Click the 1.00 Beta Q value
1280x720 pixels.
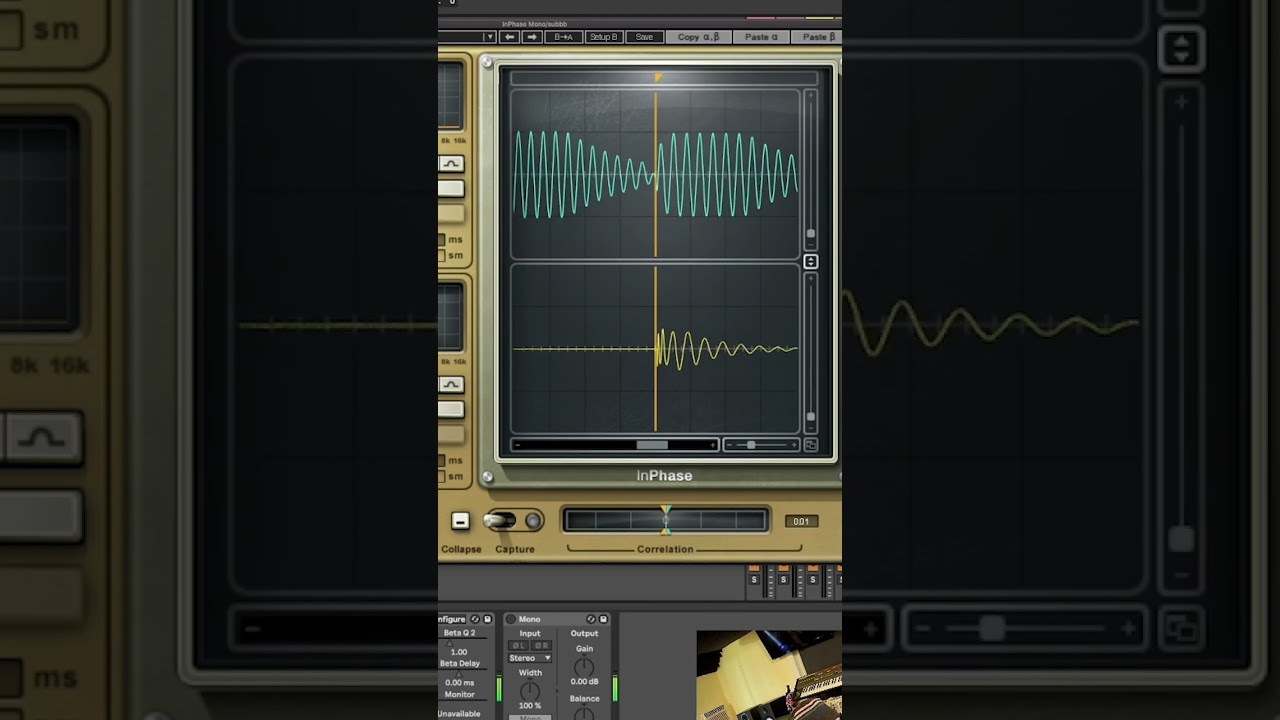pos(459,651)
